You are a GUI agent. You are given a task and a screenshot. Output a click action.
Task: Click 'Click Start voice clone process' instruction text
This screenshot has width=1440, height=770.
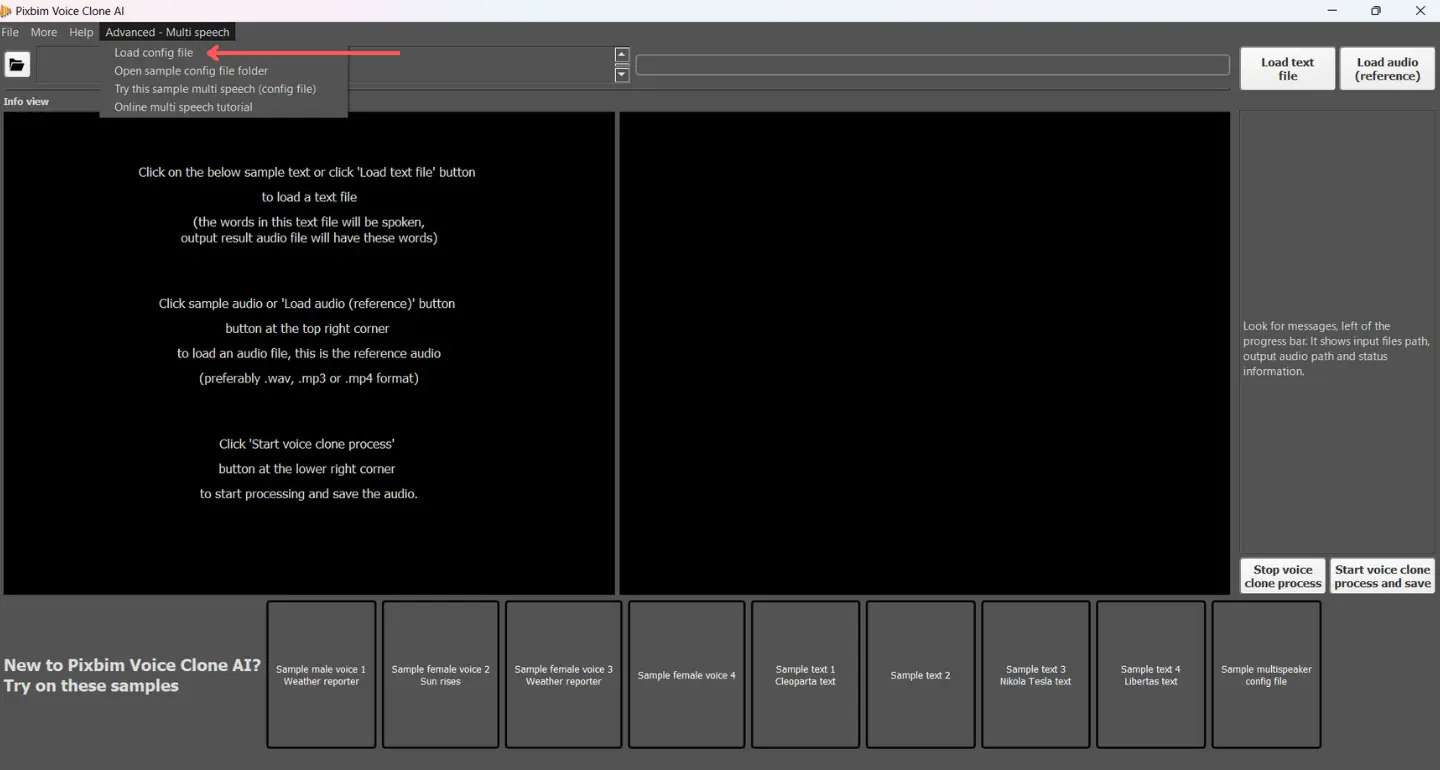(x=308, y=444)
